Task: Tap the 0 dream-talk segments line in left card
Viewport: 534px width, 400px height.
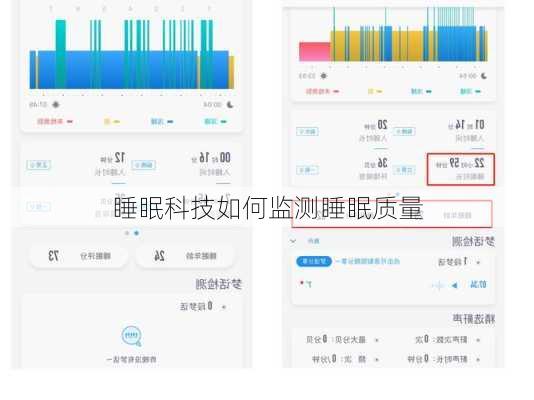Action: [x=203, y=306]
